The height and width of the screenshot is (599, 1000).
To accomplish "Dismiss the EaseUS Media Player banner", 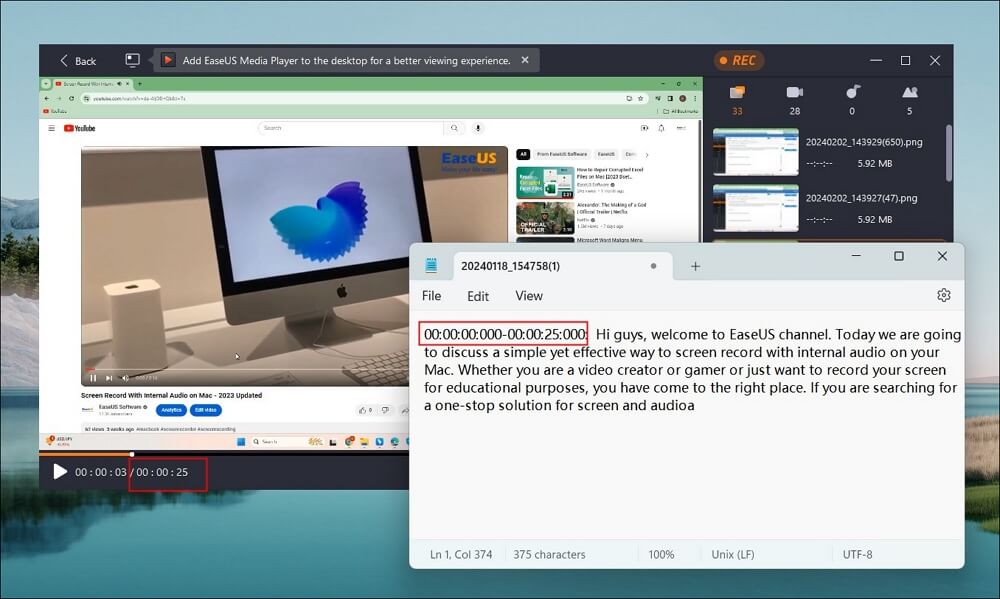I will pos(525,60).
